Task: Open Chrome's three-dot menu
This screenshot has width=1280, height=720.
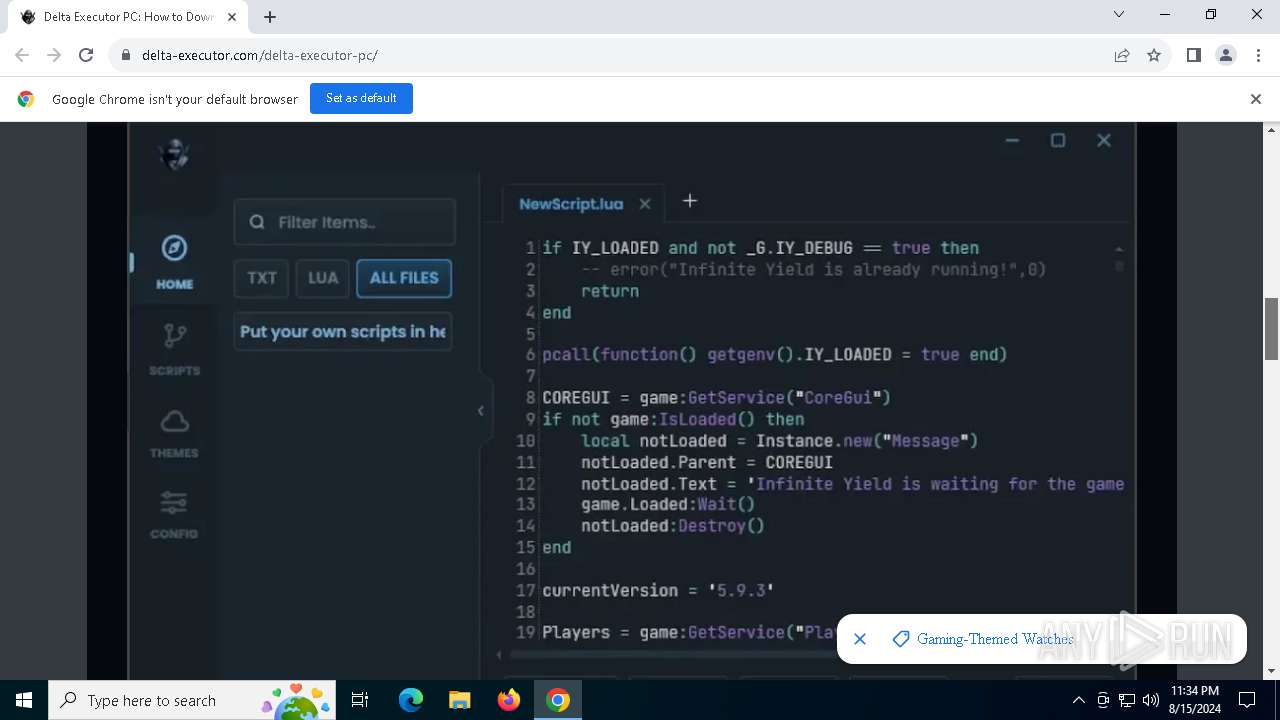Action: click(1258, 56)
